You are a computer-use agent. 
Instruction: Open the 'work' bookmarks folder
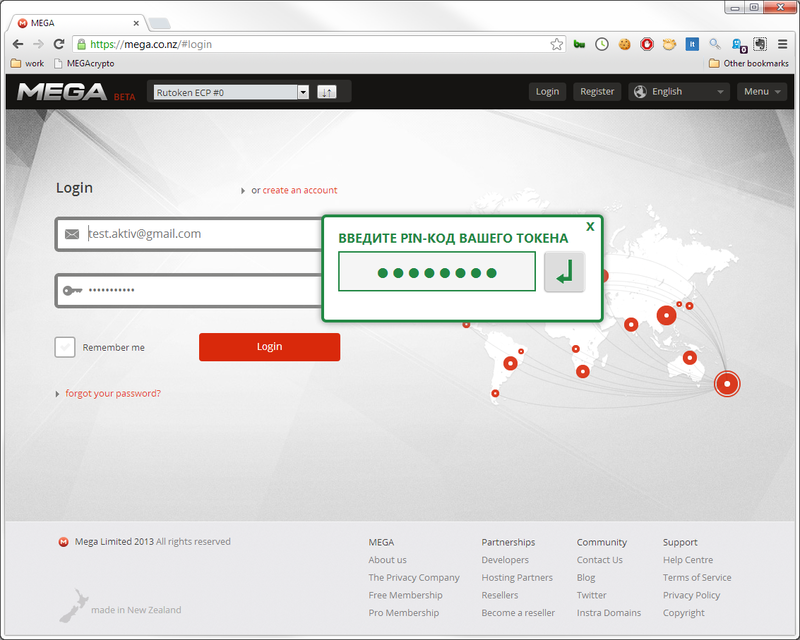pyautogui.click(x=27, y=63)
